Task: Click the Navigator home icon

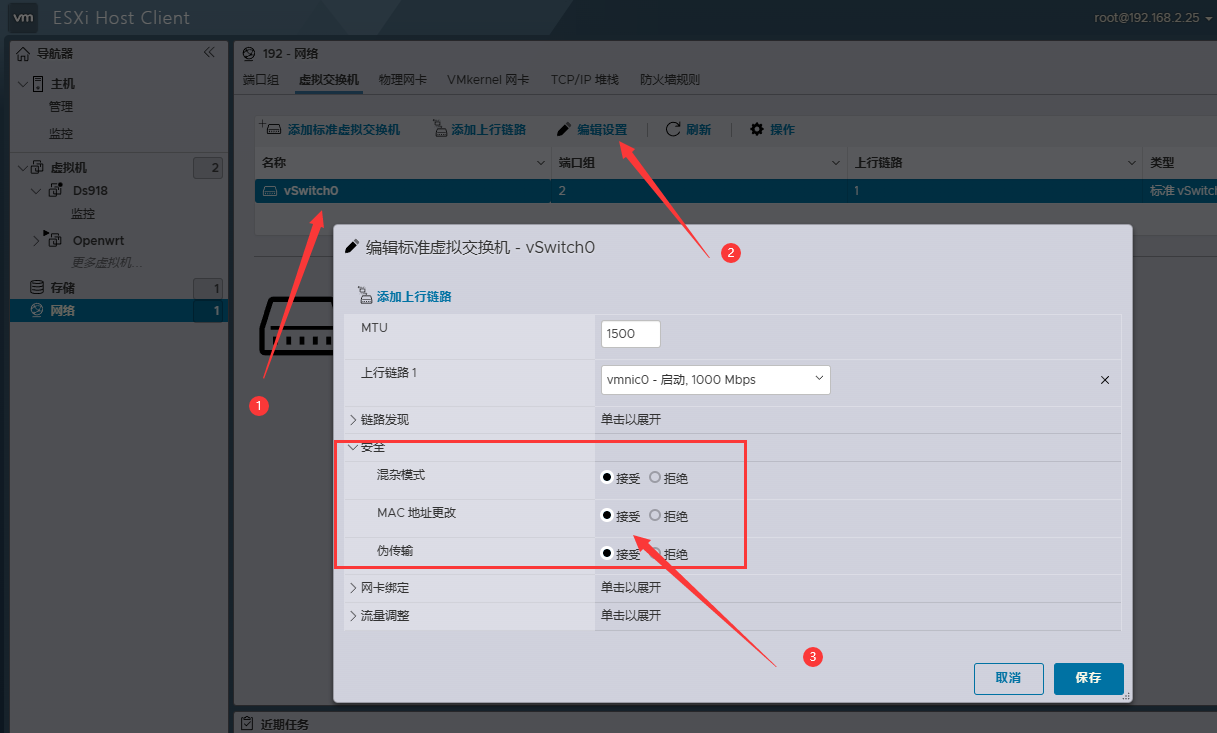Action: coord(23,53)
